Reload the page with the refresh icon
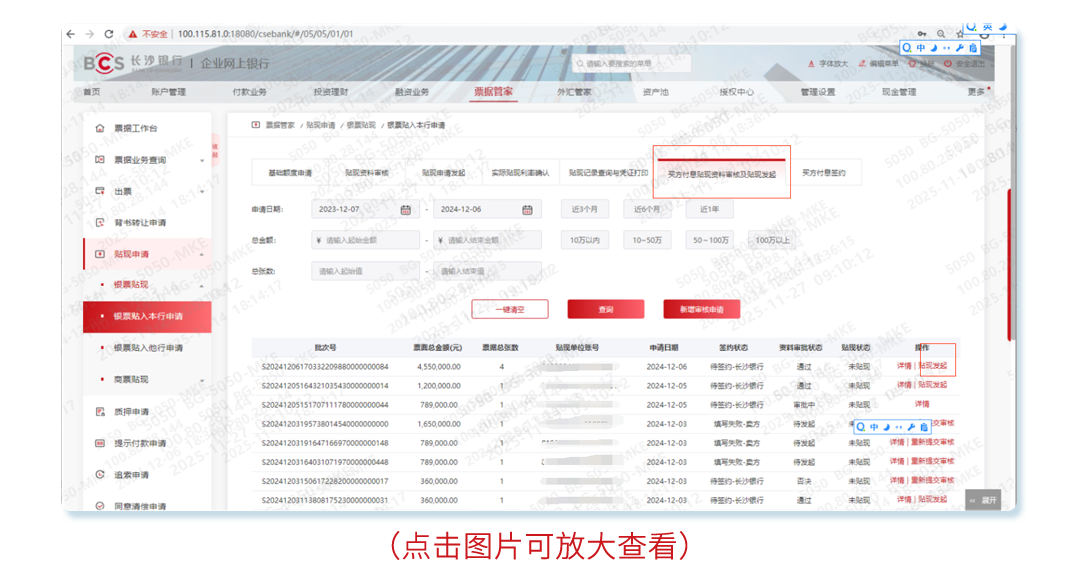 pyautogui.click(x=109, y=34)
